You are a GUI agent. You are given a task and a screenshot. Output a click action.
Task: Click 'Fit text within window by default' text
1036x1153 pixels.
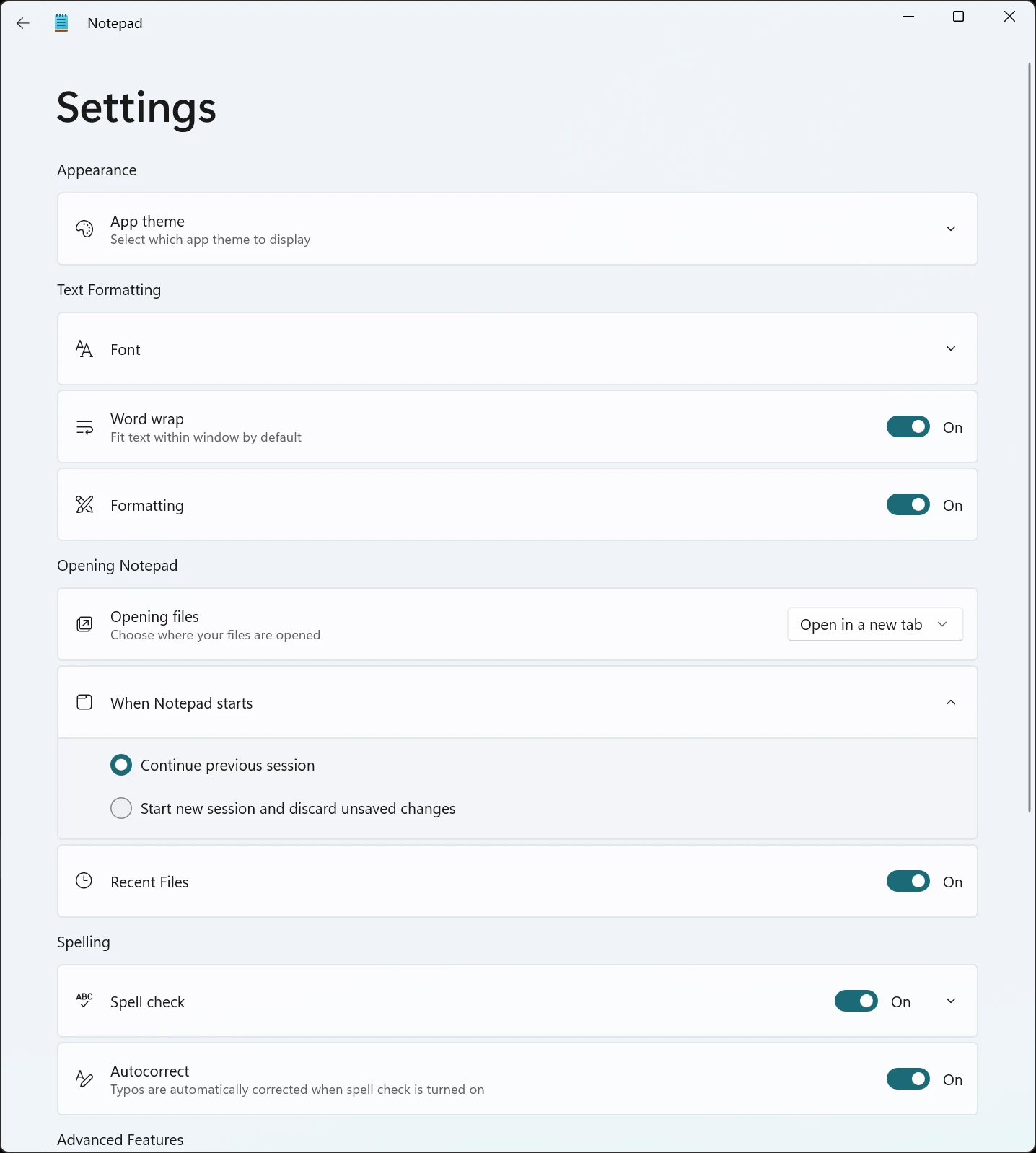click(206, 437)
